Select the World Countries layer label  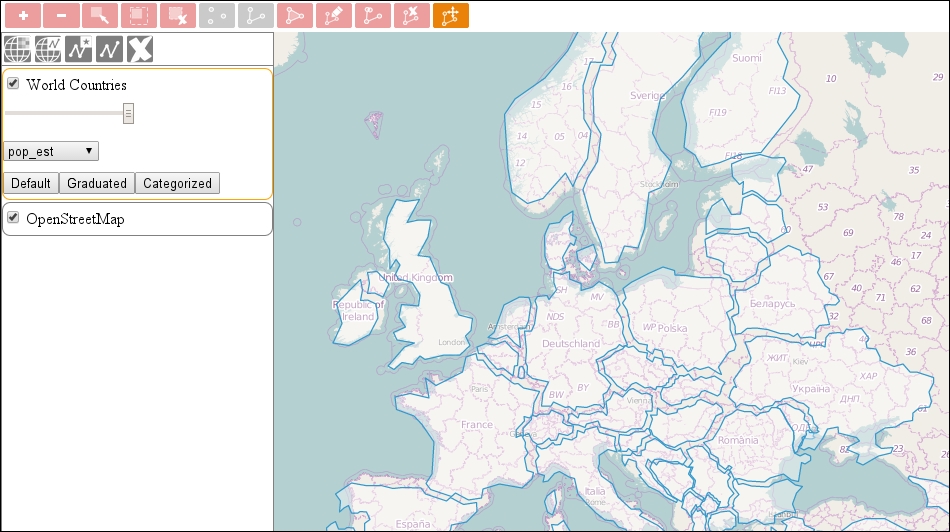(x=76, y=85)
